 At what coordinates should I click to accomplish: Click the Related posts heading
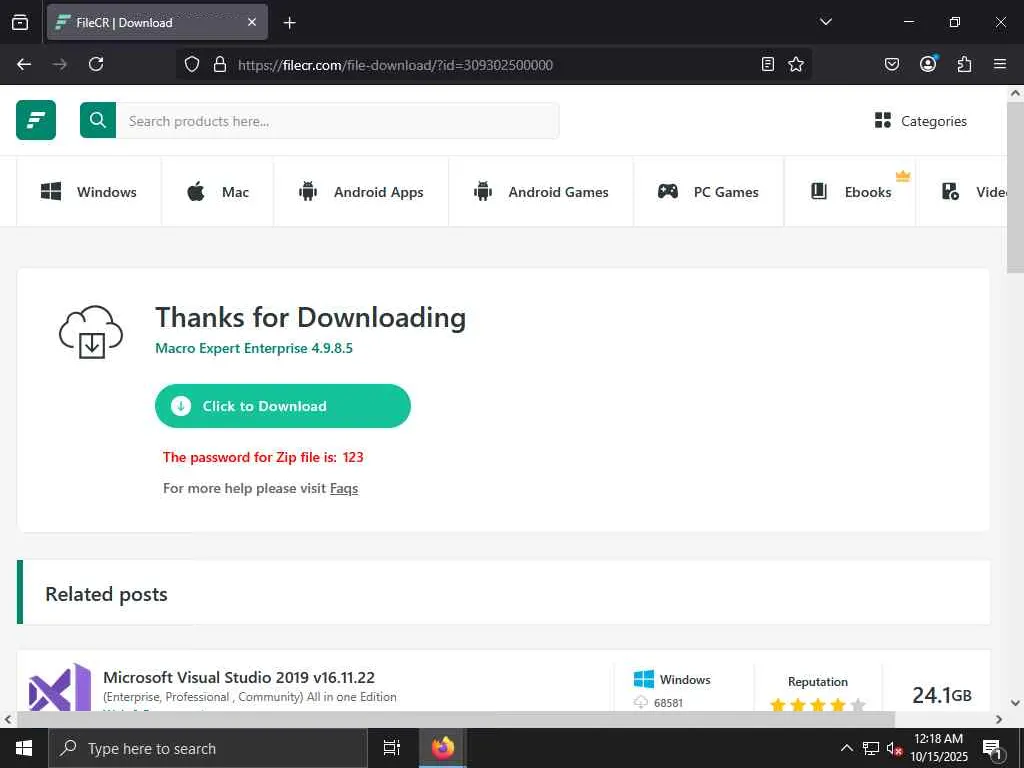(x=106, y=594)
